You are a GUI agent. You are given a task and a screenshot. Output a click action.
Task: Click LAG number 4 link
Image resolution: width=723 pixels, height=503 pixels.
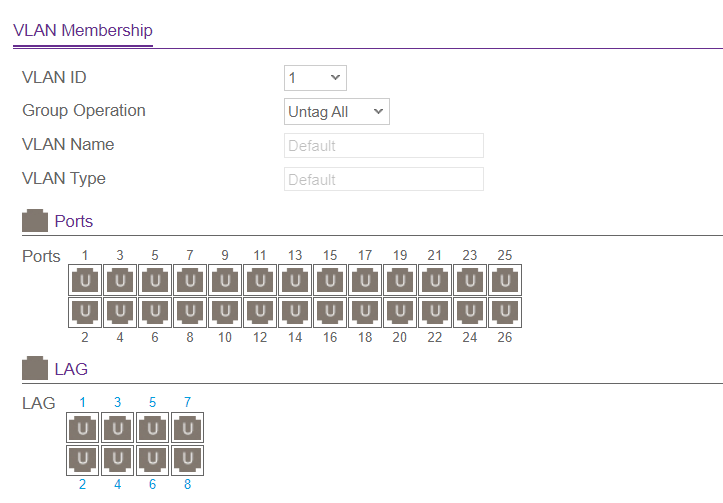click(x=118, y=484)
